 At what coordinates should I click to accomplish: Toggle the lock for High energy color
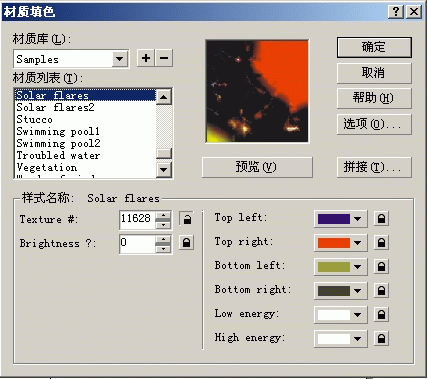381,338
